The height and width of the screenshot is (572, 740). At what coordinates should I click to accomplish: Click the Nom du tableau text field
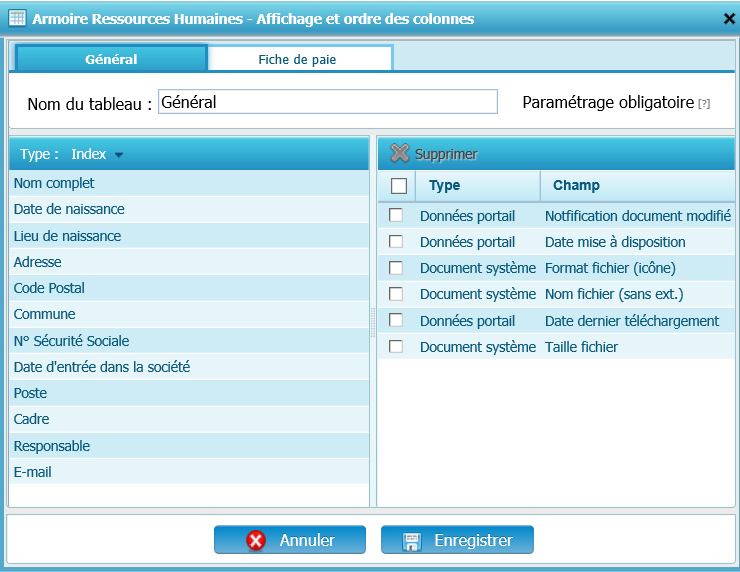[327, 102]
